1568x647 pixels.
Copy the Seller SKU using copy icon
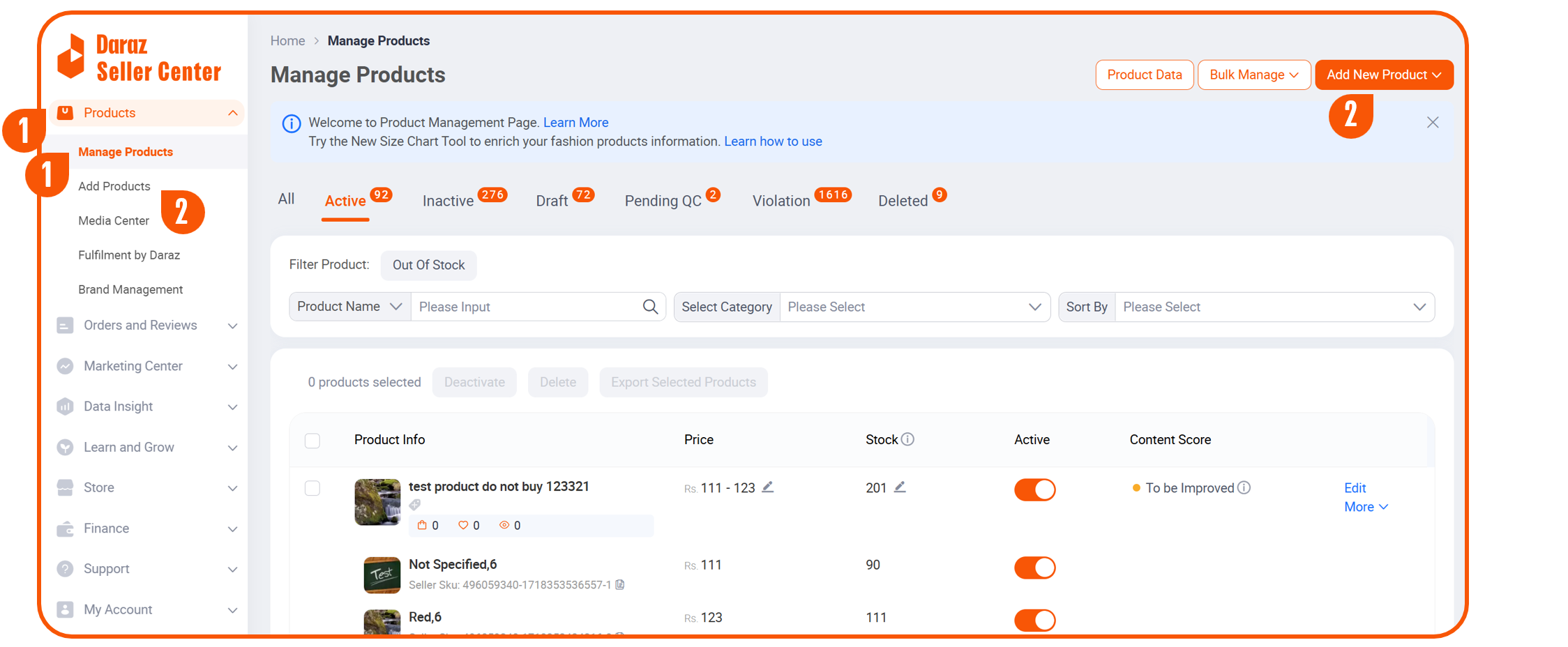[620, 585]
